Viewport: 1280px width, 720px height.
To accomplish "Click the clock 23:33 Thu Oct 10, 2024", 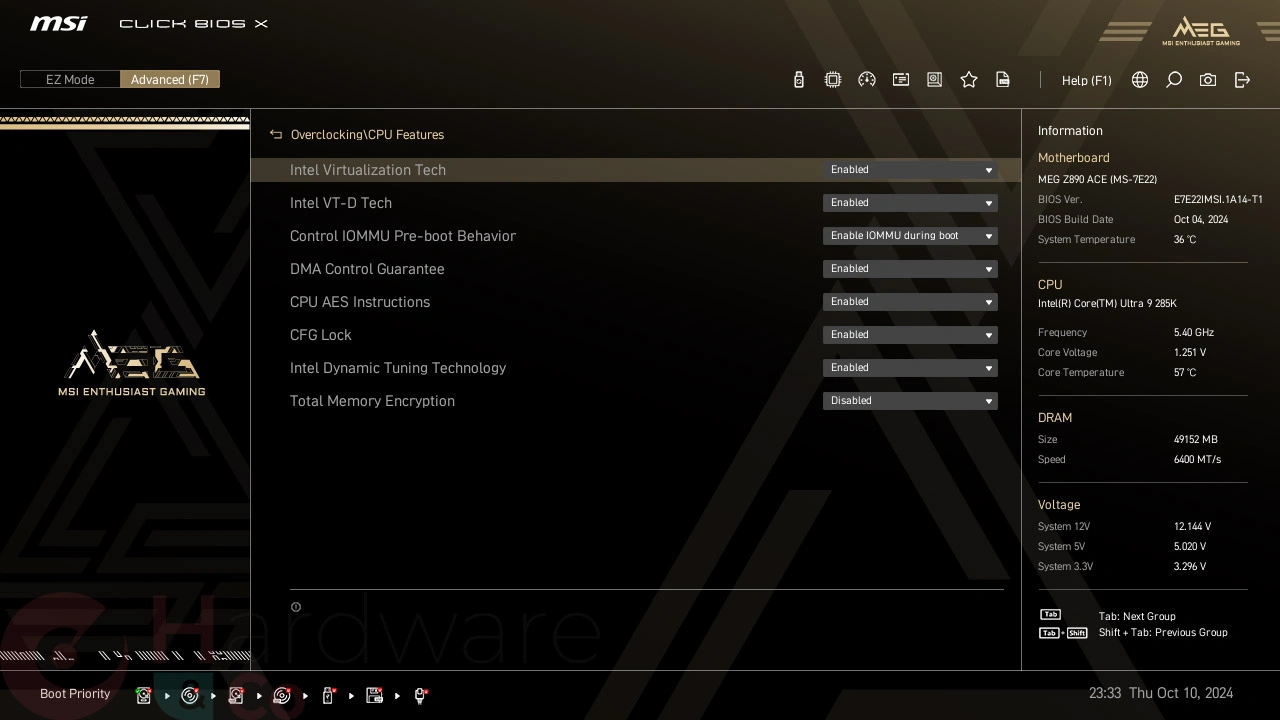I will coord(1160,693).
